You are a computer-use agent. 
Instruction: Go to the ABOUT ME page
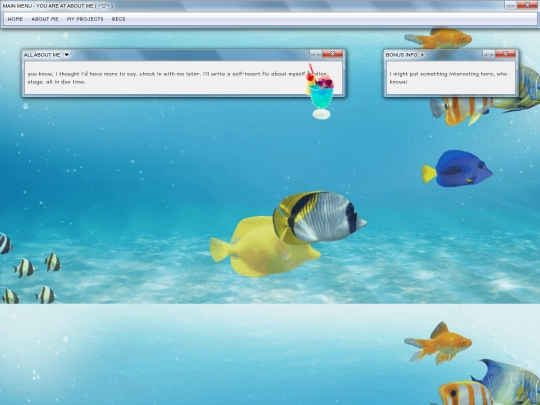(x=45, y=19)
